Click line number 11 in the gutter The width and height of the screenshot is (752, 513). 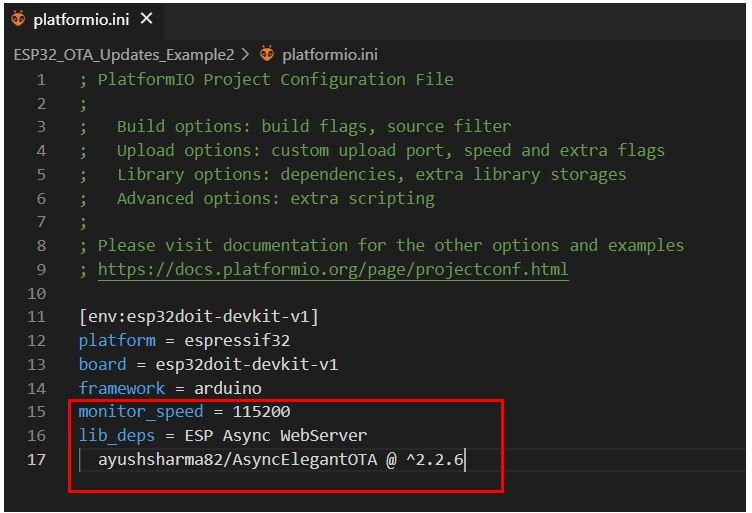pos(36,317)
